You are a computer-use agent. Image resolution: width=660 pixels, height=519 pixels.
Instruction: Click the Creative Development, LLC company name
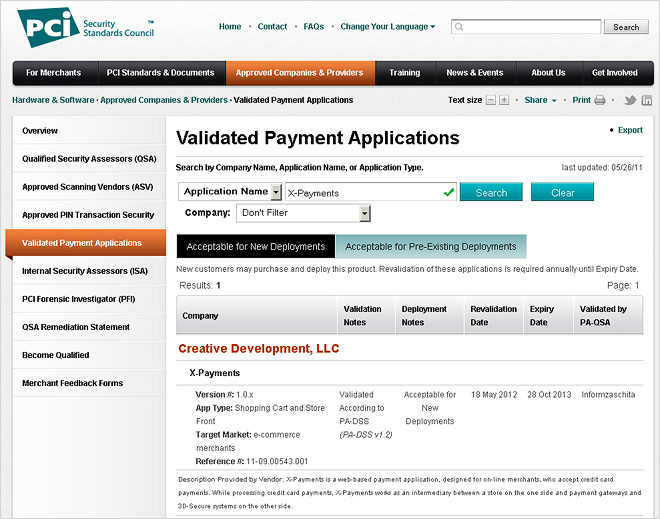(x=258, y=349)
